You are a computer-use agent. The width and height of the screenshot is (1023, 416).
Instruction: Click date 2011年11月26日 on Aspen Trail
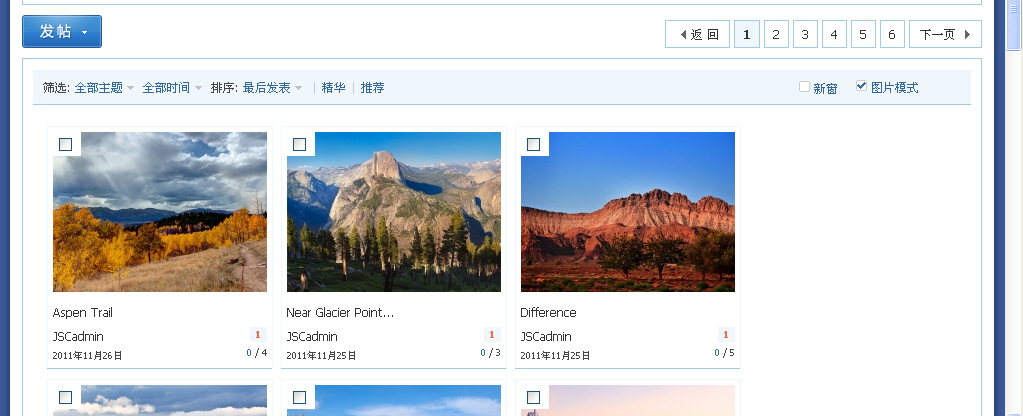tap(87, 355)
